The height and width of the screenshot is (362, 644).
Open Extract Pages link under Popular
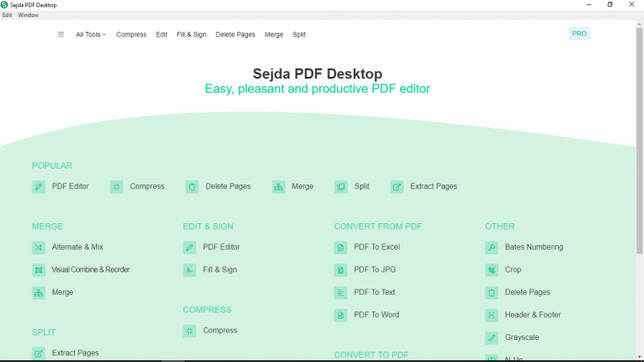tap(434, 186)
